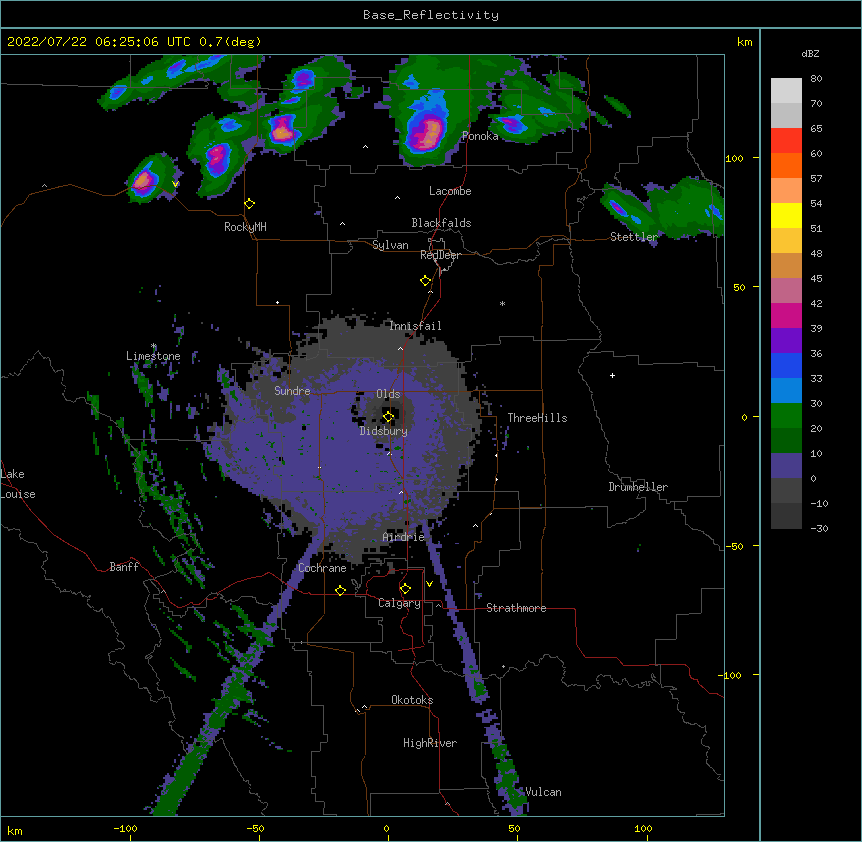Click the radar site diamond between Olds and Didsbury
The width and height of the screenshot is (862, 842).
[389, 417]
